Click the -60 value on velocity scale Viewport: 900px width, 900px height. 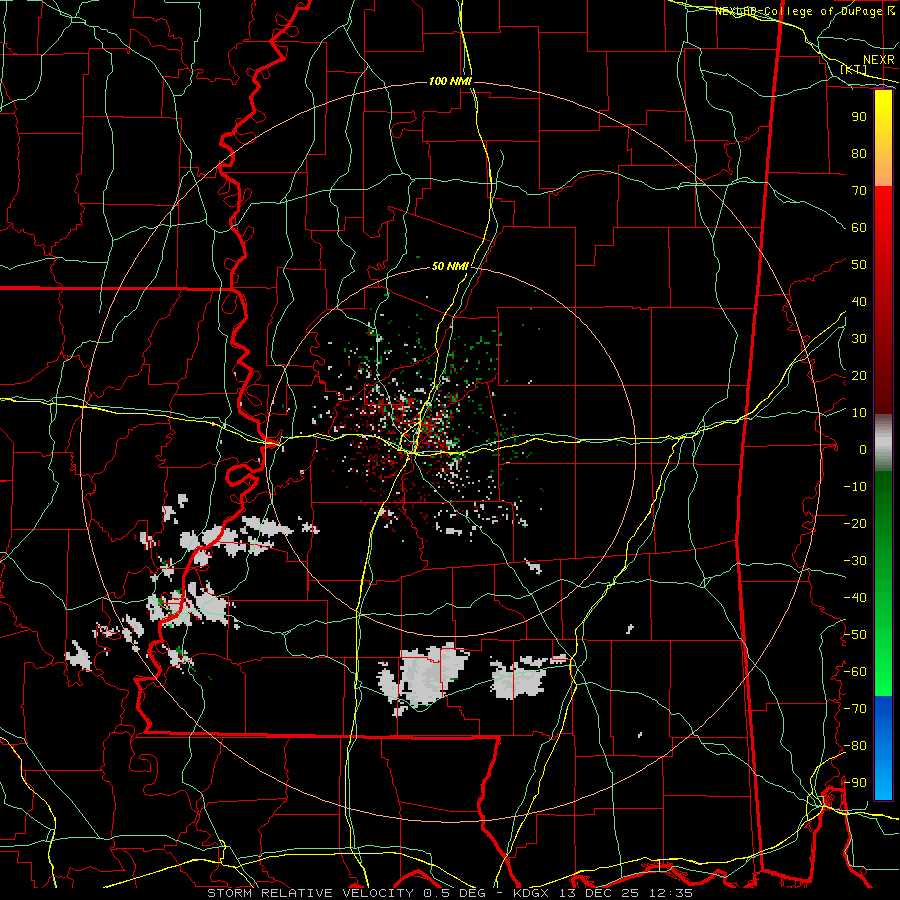pyautogui.click(x=855, y=672)
